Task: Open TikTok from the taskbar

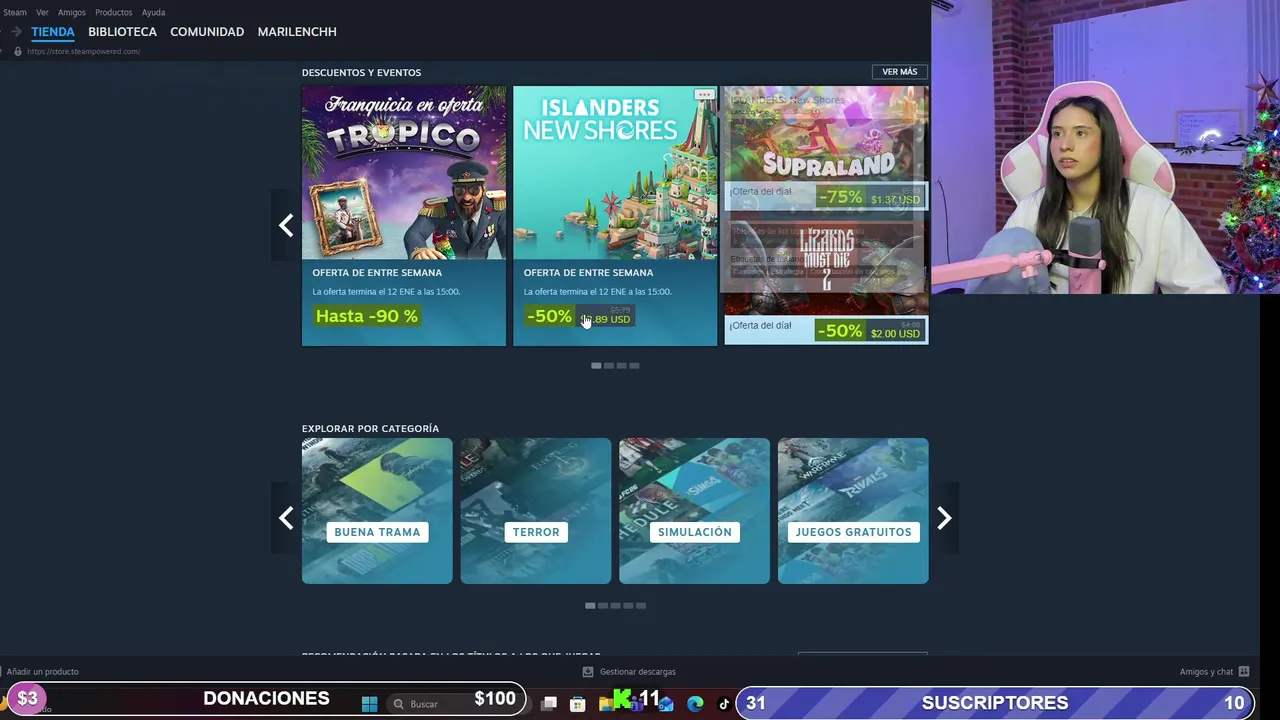Action: [x=724, y=704]
